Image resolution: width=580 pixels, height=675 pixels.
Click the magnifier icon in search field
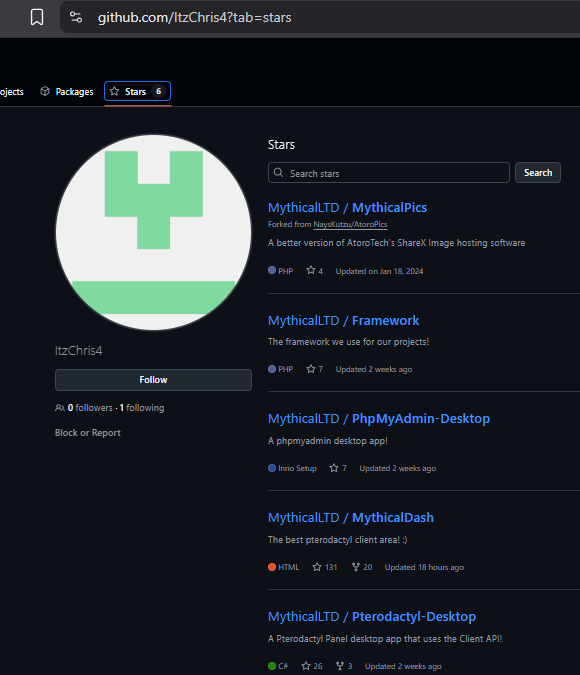point(279,173)
